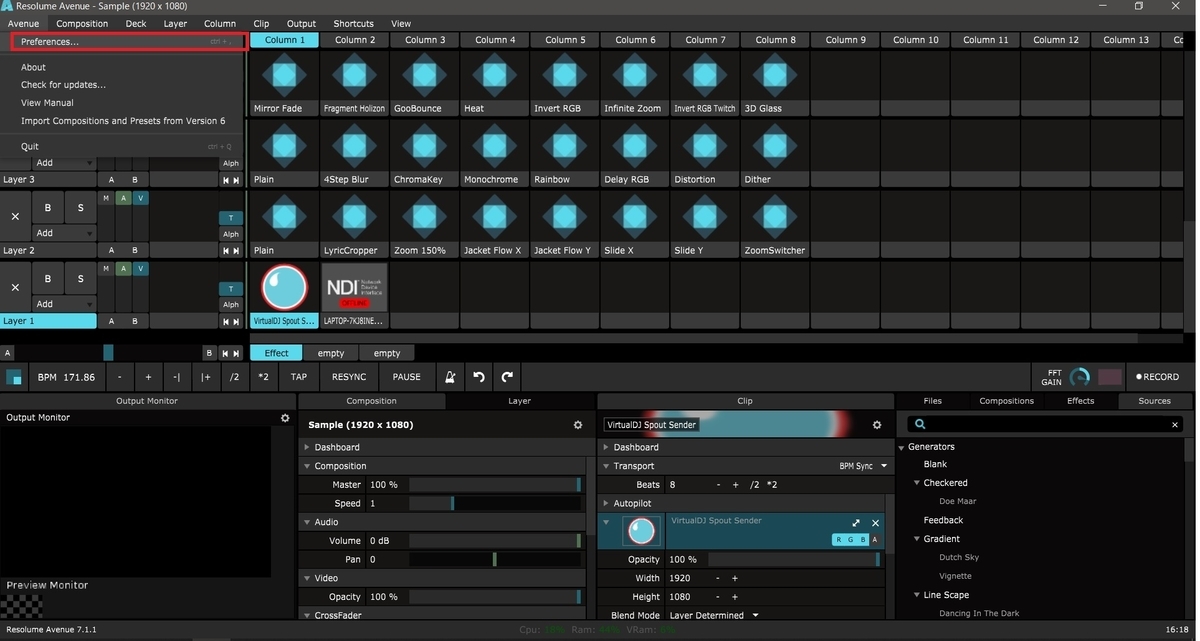Open the VirtualDJ Spout Sender clip gear icon
This screenshot has height=641, width=1200.
pos(877,424)
